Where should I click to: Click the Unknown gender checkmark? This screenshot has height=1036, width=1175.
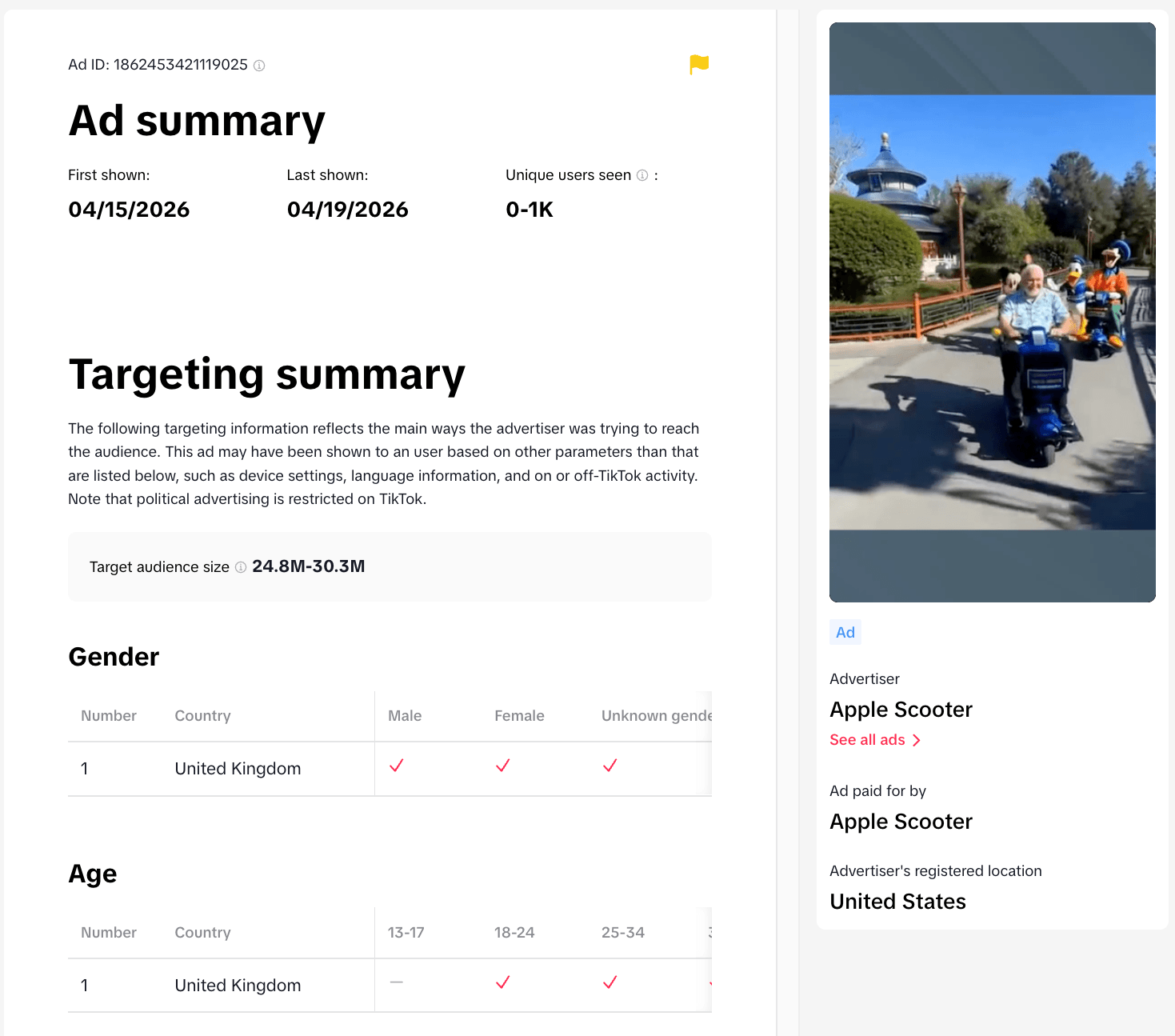coord(609,766)
